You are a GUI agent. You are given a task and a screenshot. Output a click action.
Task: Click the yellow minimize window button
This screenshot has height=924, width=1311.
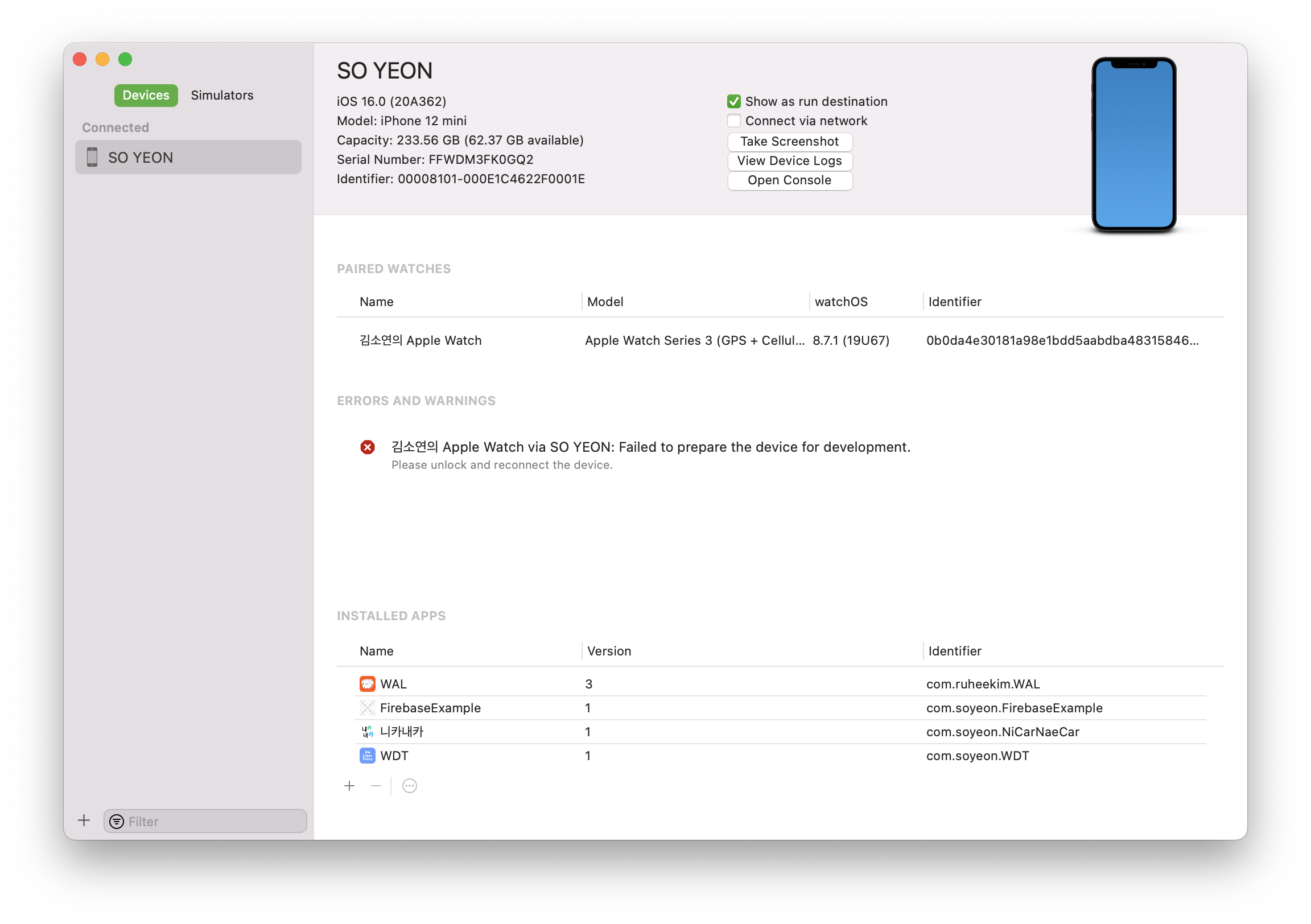click(x=102, y=59)
